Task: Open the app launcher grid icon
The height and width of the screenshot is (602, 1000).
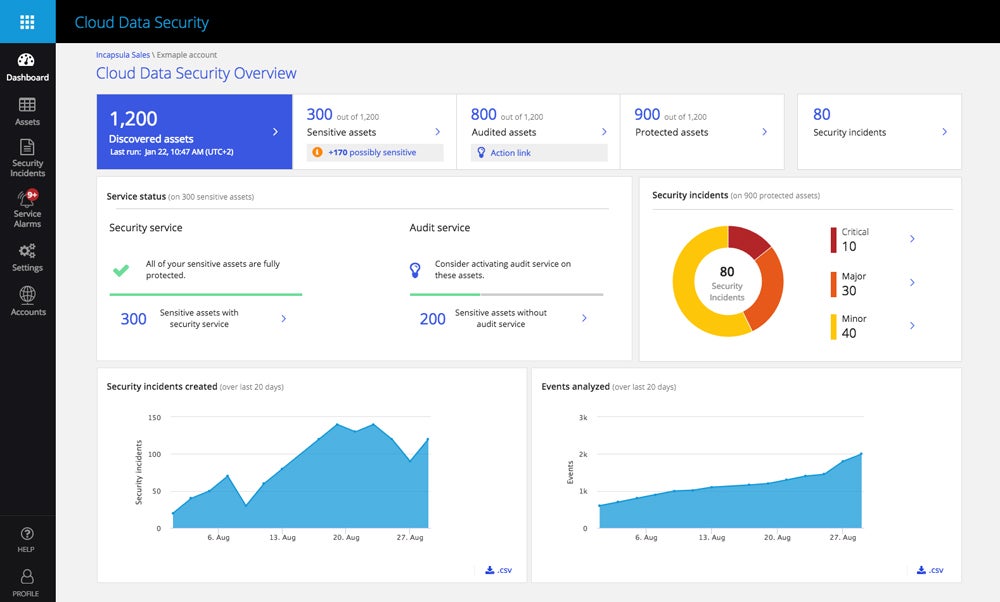Action: pos(27,21)
